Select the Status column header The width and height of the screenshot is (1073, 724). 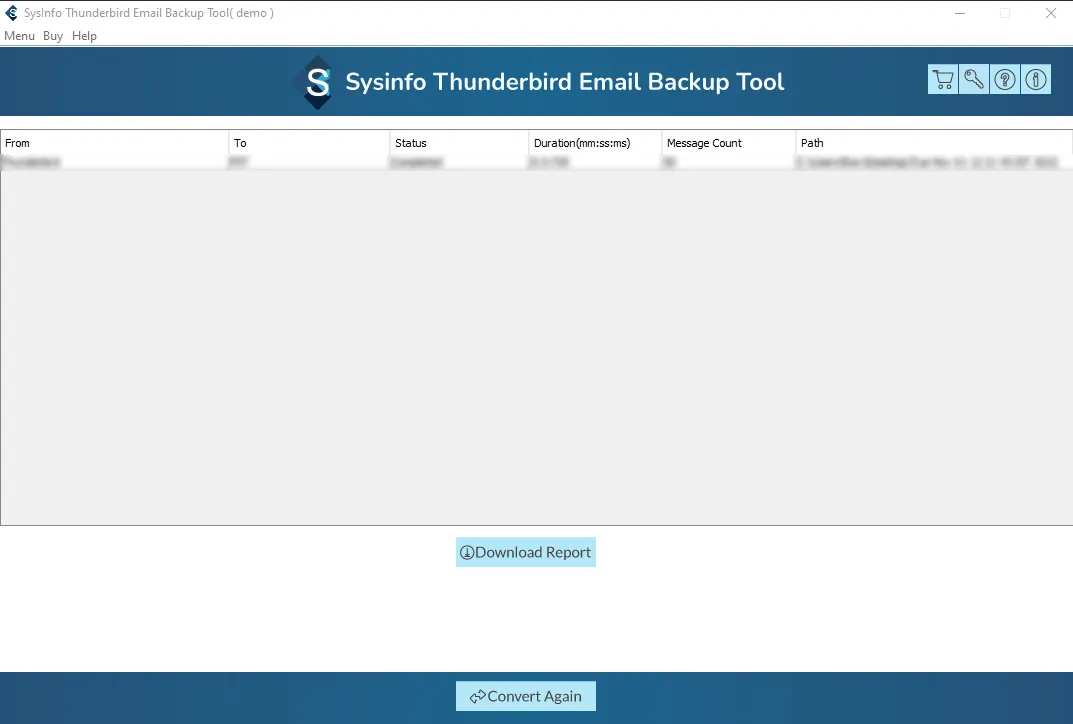tap(459, 143)
